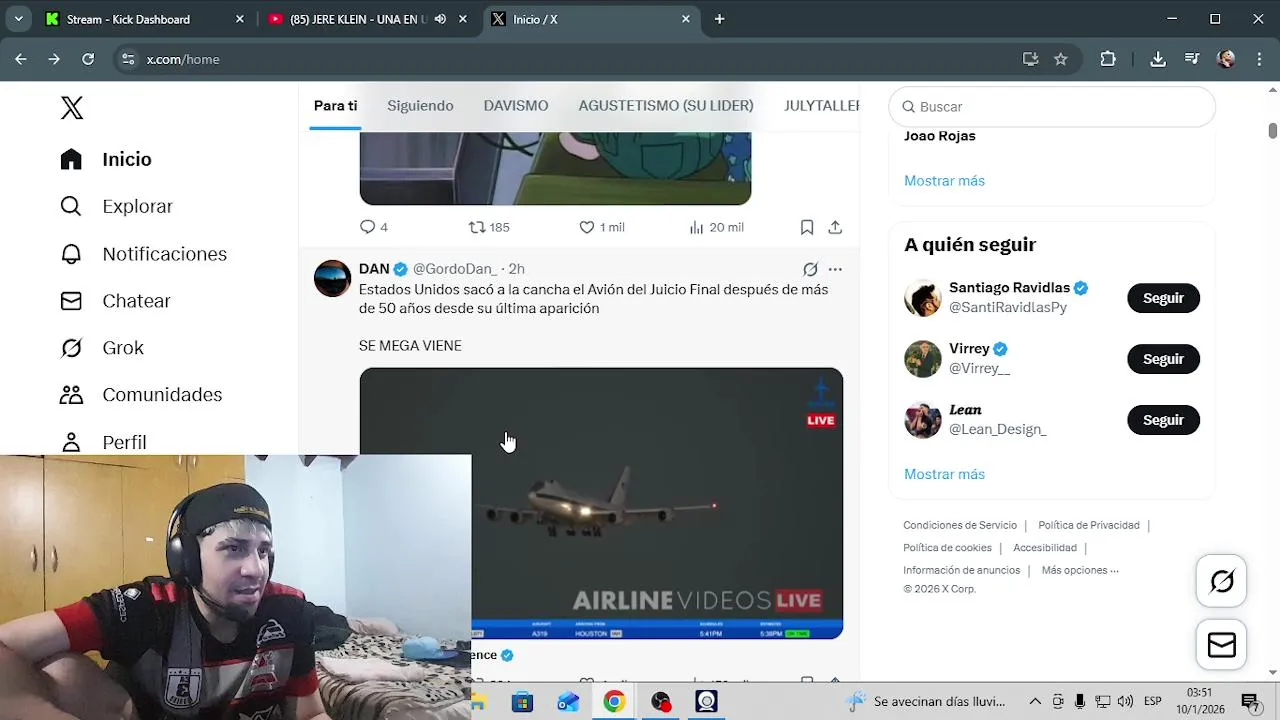Click the people icon next to Comunidades

coord(71,395)
